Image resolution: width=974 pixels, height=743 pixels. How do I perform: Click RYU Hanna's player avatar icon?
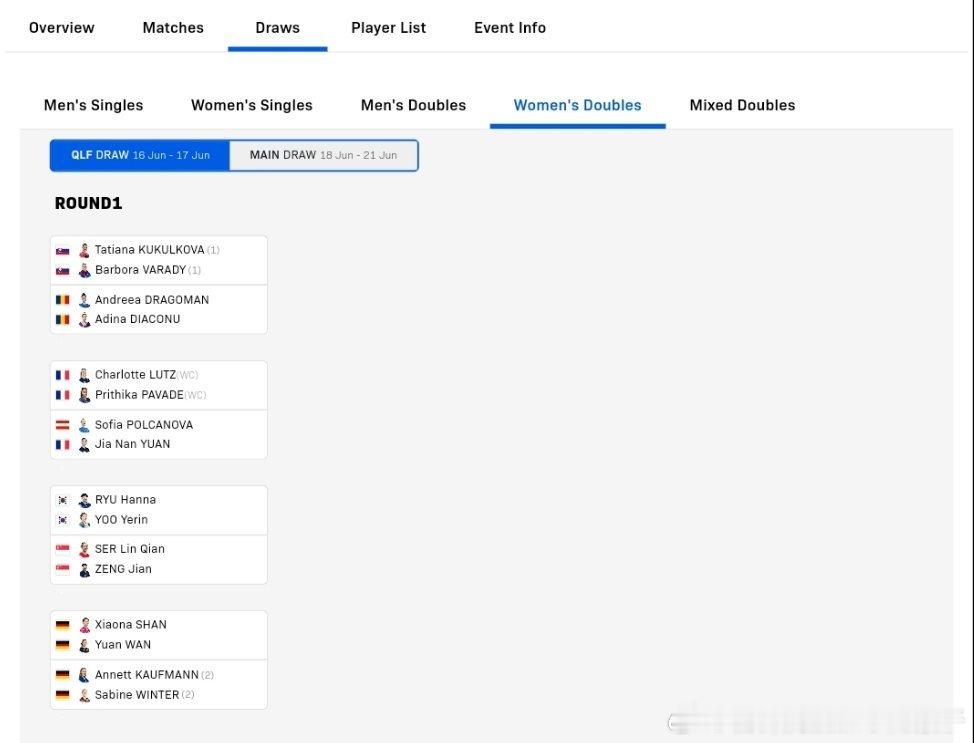[84, 500]
